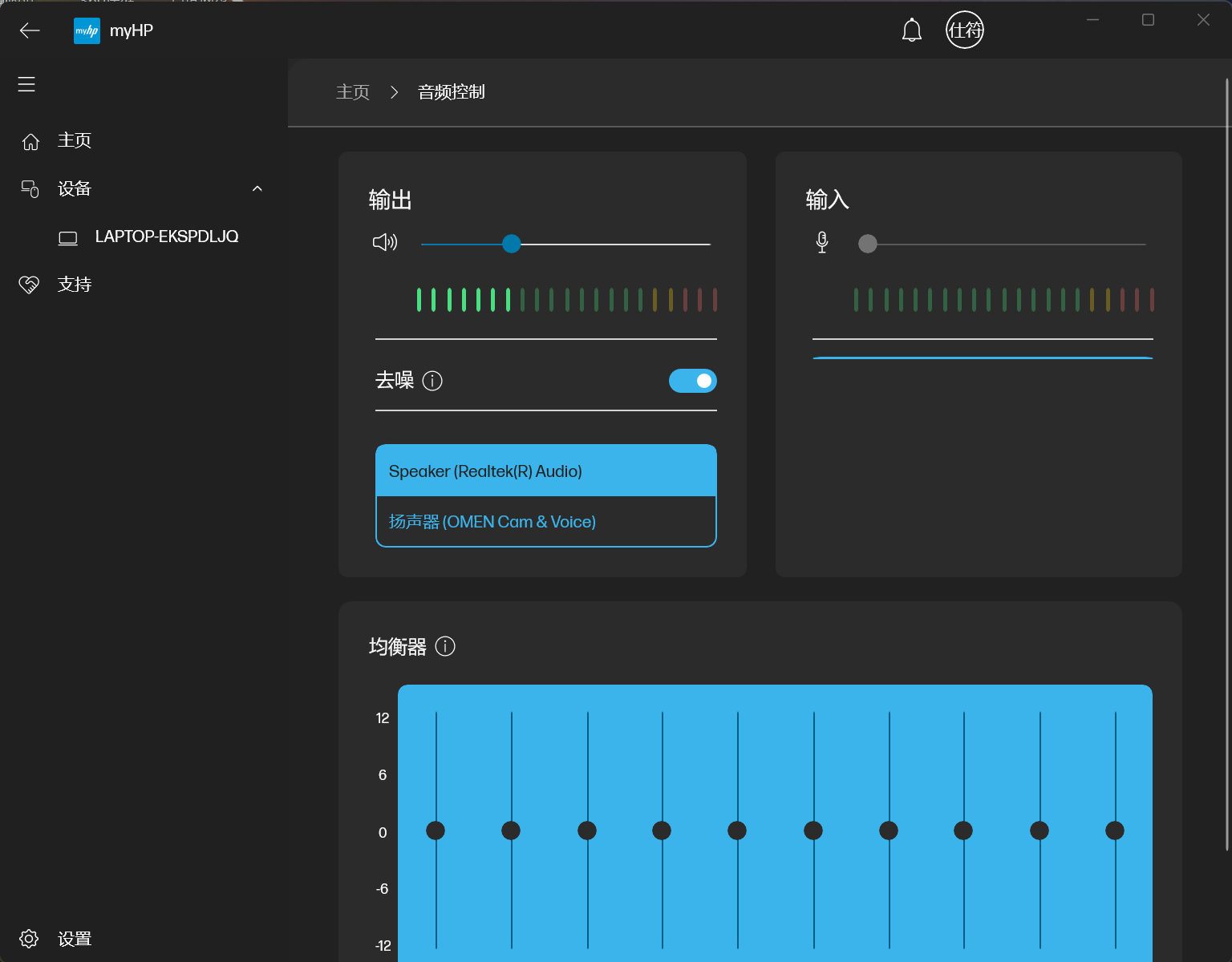
Task: Maximize the myHP window
Action: 1148,20
